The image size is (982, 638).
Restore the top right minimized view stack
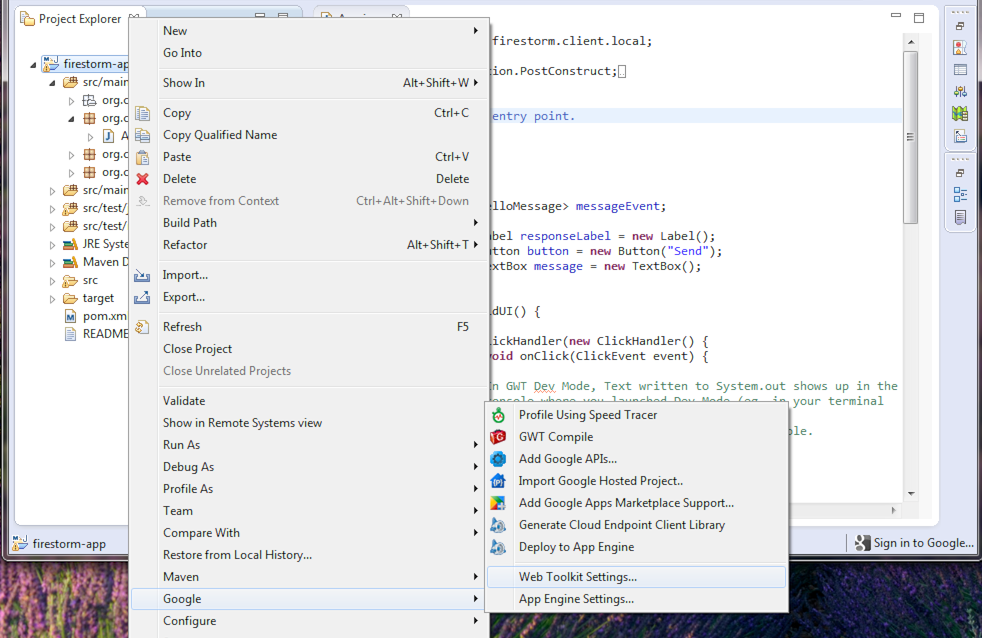tap(959, 26)
